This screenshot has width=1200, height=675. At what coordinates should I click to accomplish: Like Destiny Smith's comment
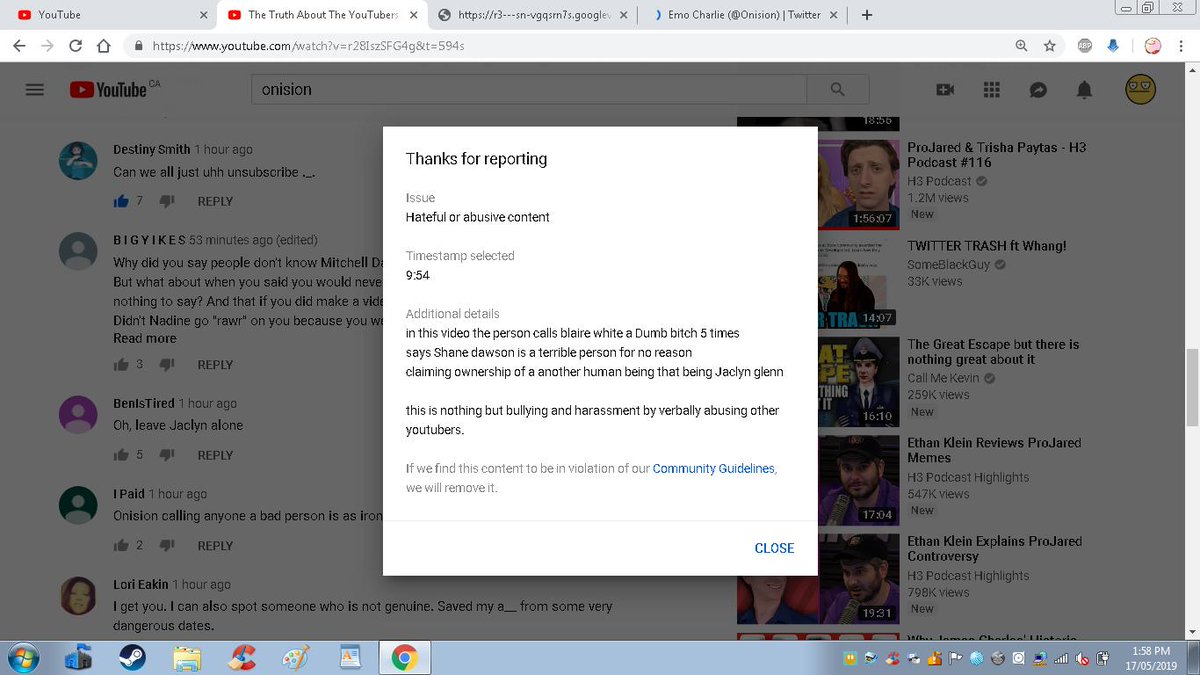click(122, 201)
